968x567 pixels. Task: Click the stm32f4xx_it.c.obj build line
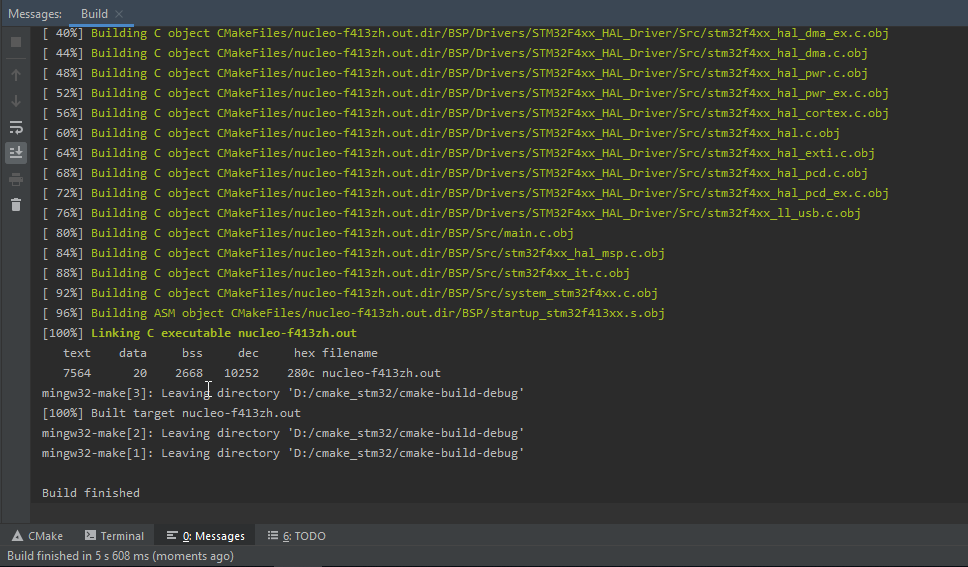(335, 273)
